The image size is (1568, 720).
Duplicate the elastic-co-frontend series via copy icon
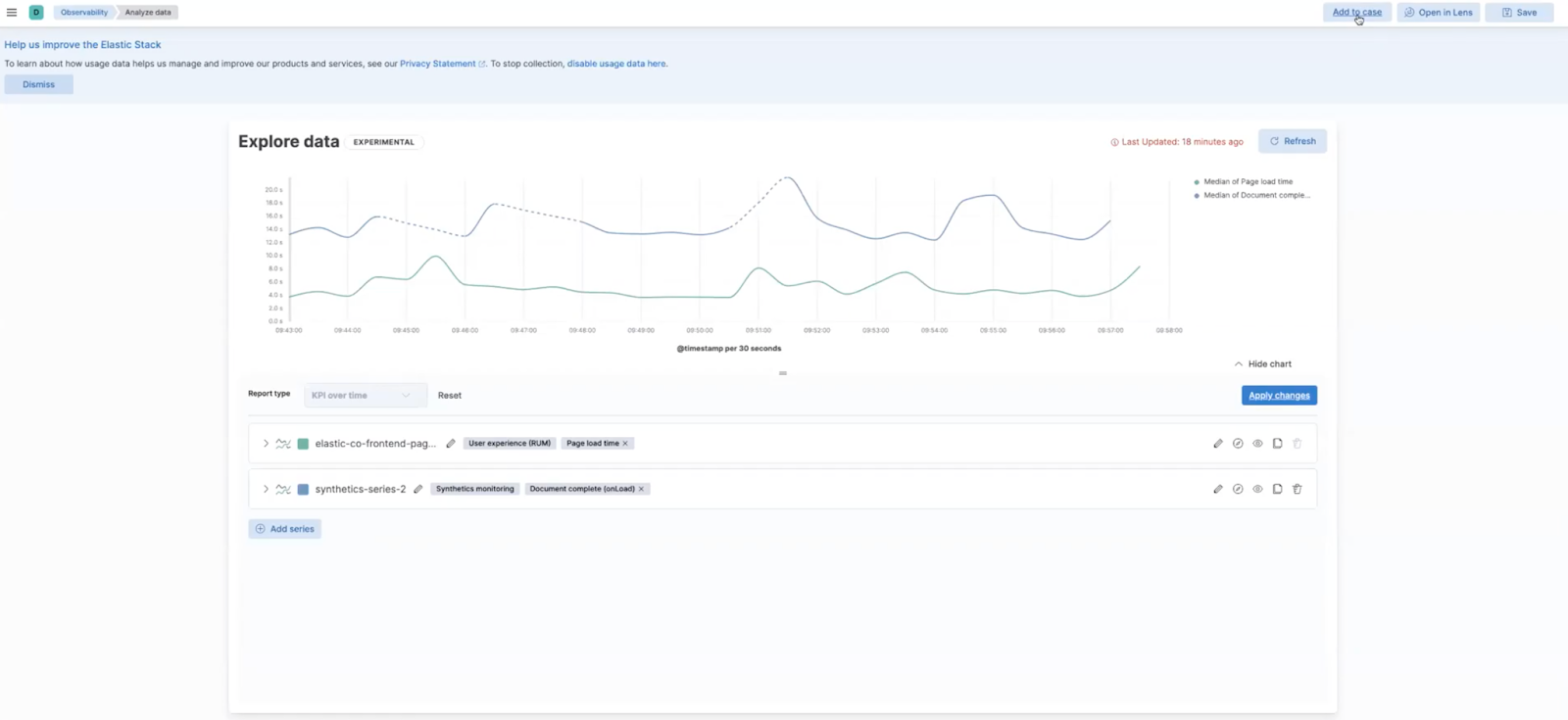pyautogui.click(x=1277, y=444)
